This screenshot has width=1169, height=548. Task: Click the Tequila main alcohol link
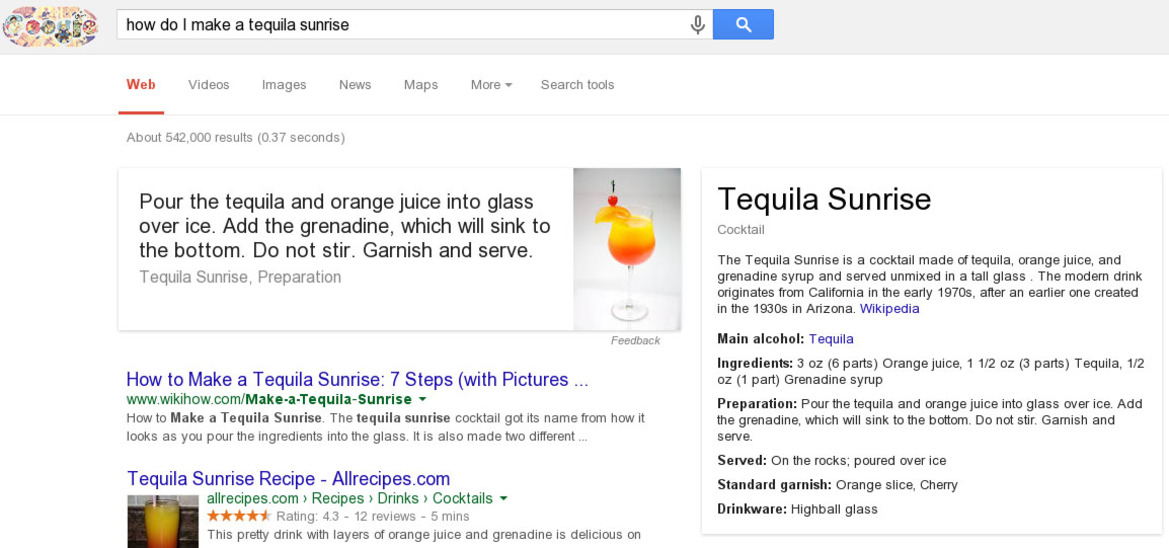831,338
